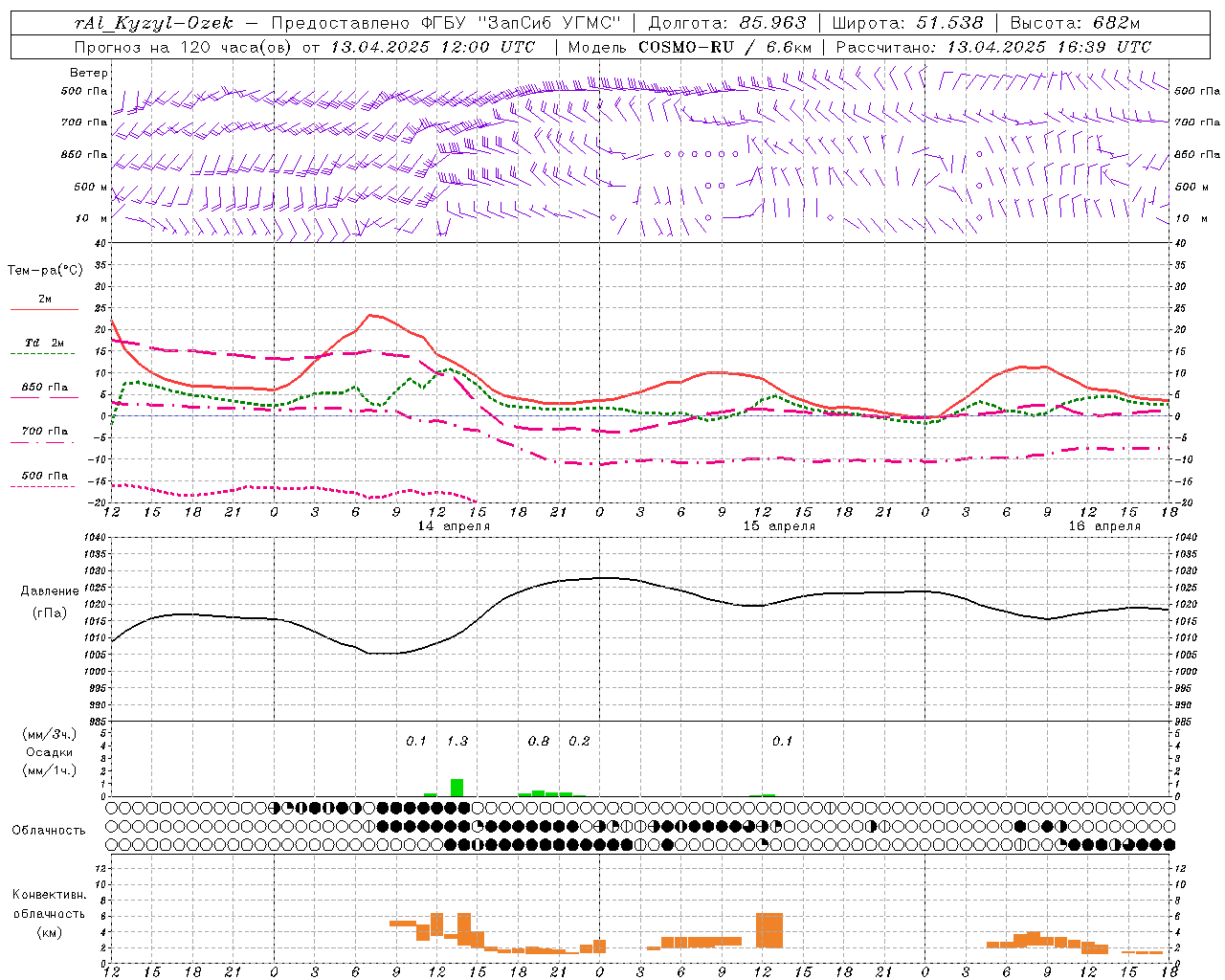Screen dimensions: 1225x980
Task: Click the "(мм/3ч.)" precipitation unit label
Action: point(49,735)
